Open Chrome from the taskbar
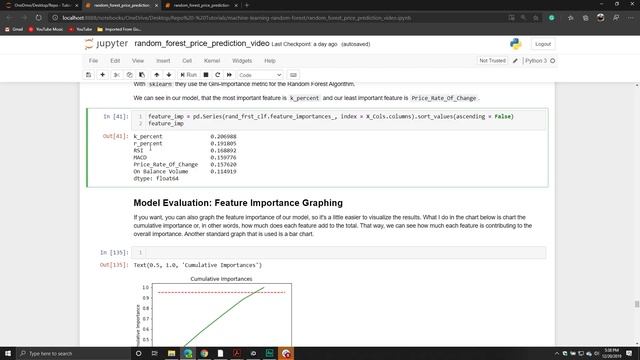640x360 pixels. pos(204,353)
